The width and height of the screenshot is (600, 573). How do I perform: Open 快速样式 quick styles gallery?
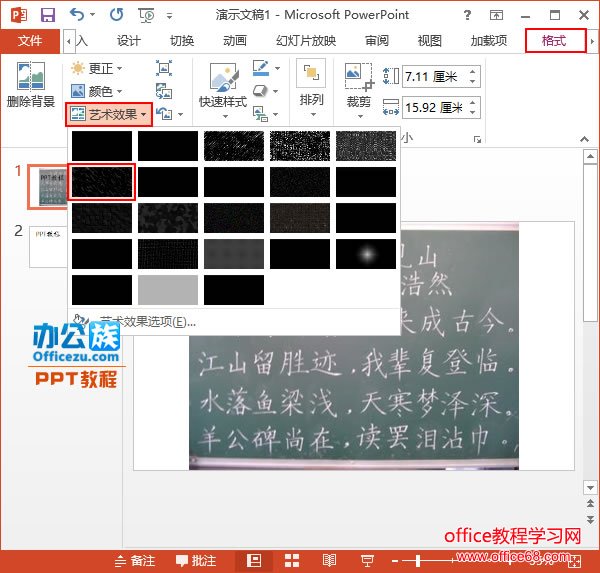223,90
